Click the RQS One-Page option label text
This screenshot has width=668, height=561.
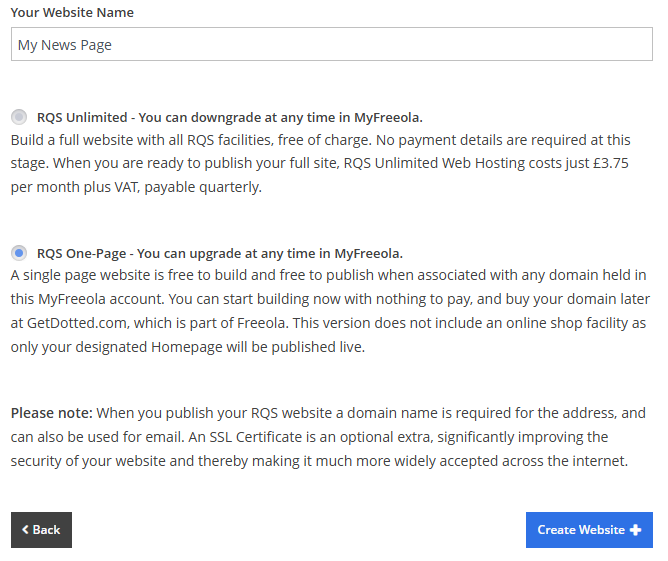[220, 253]
